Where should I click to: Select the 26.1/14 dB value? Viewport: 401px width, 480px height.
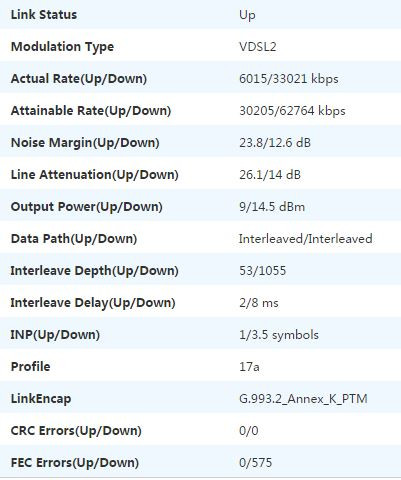[x=270, y=175]
